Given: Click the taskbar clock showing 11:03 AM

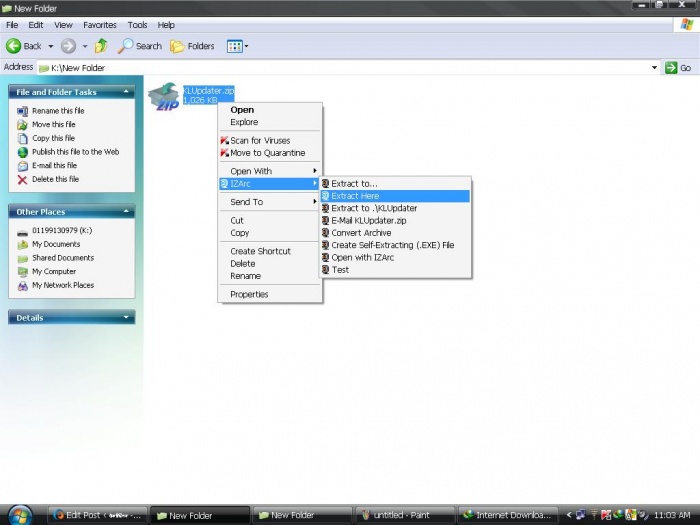Looking at the screenshot, I should [x=672, y=515].
